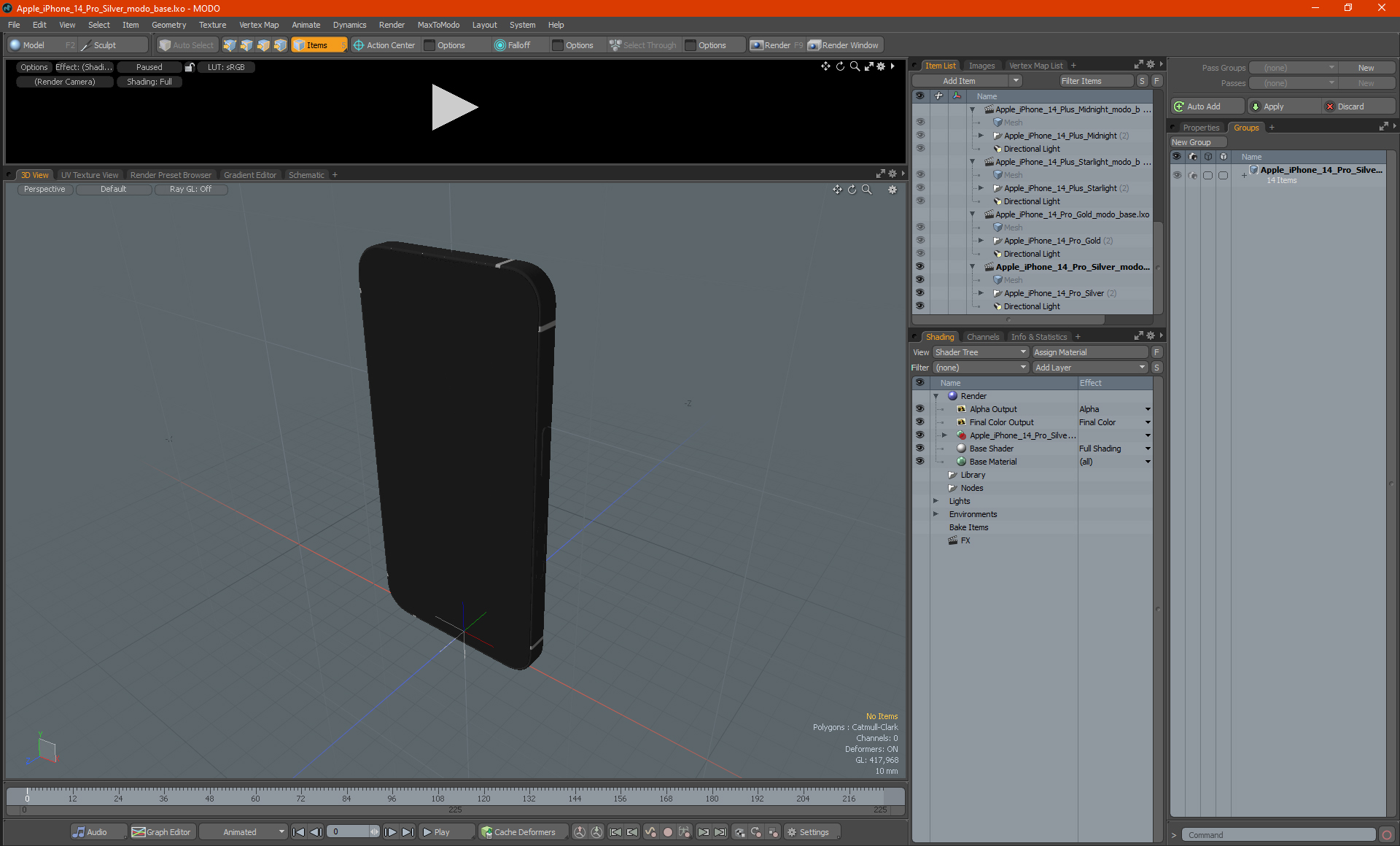Open the Add Item dropdown arrow

[1016, 81]
